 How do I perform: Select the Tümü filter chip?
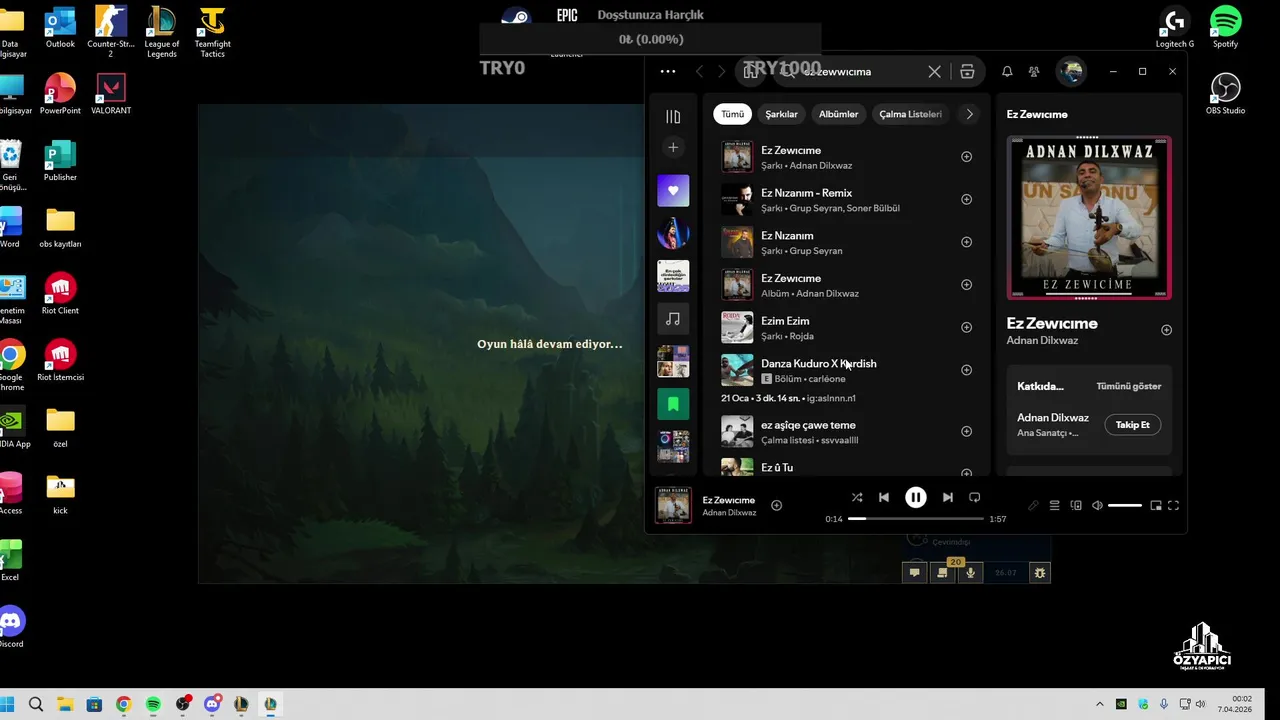pos(733,114)
